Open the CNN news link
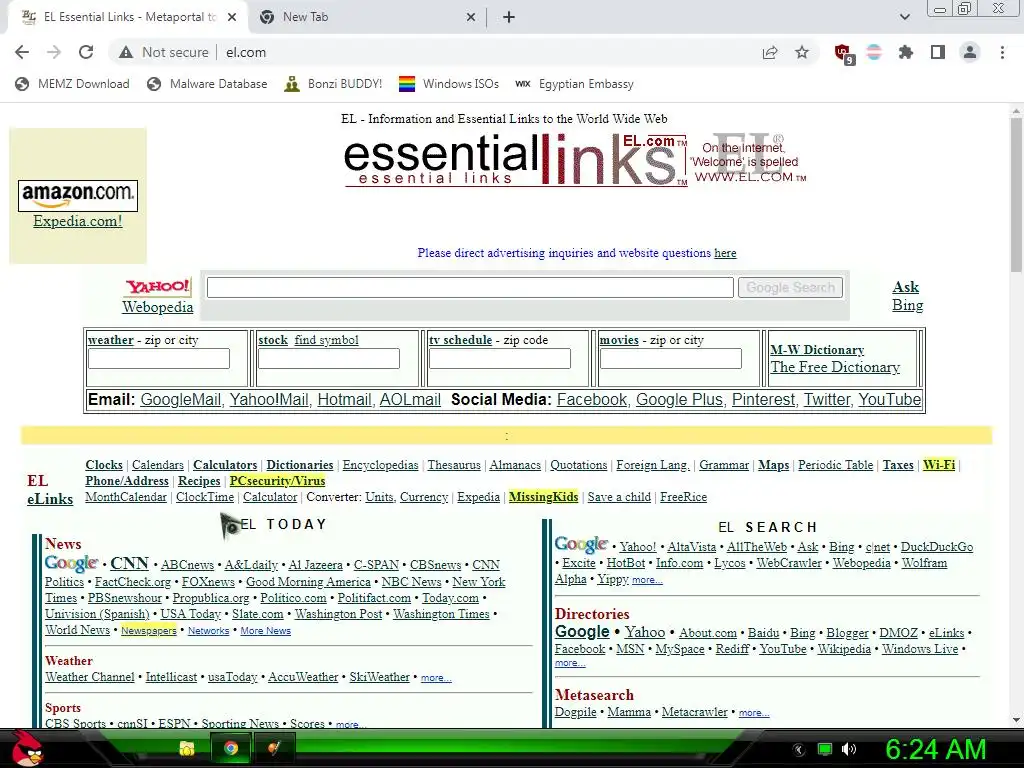 click(129, 563)
